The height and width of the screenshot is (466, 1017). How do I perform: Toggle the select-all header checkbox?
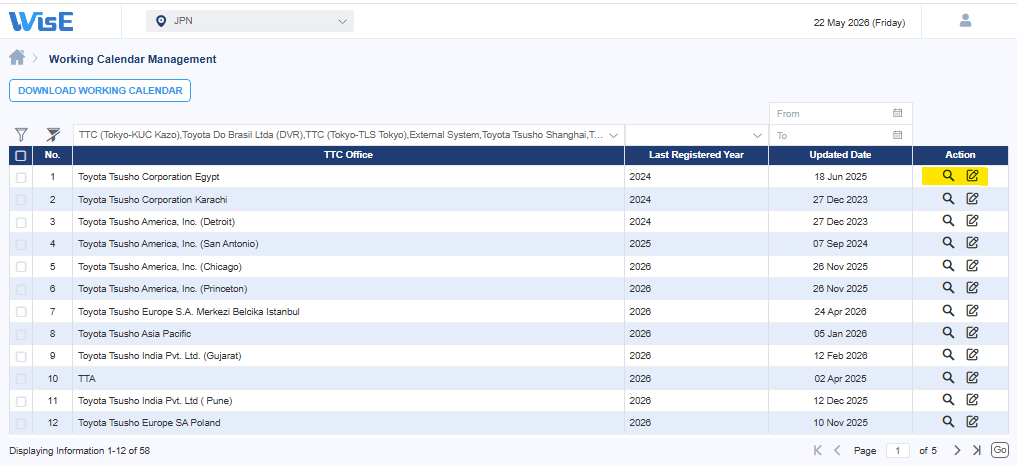coord(21,155)
